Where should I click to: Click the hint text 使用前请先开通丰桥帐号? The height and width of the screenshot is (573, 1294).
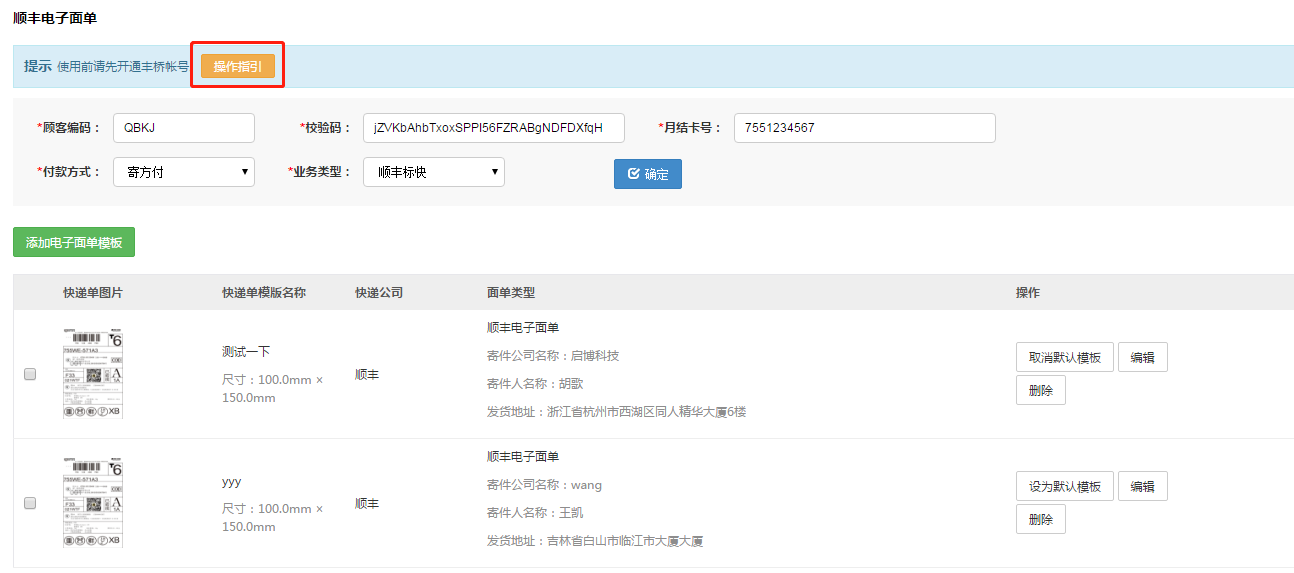(x=123, y=66)
